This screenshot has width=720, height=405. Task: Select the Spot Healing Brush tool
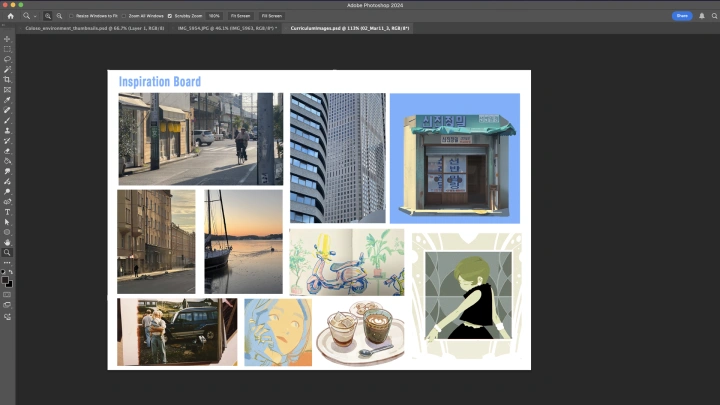[x=7, y=110]
